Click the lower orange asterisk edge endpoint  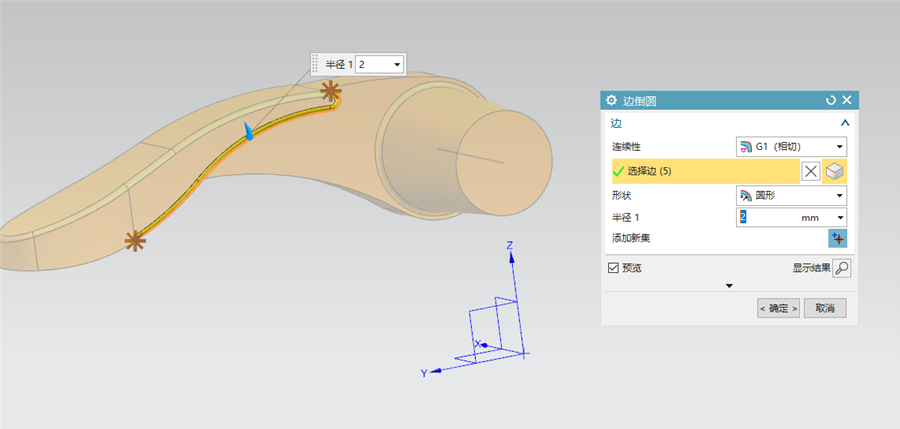coord(135,241)
